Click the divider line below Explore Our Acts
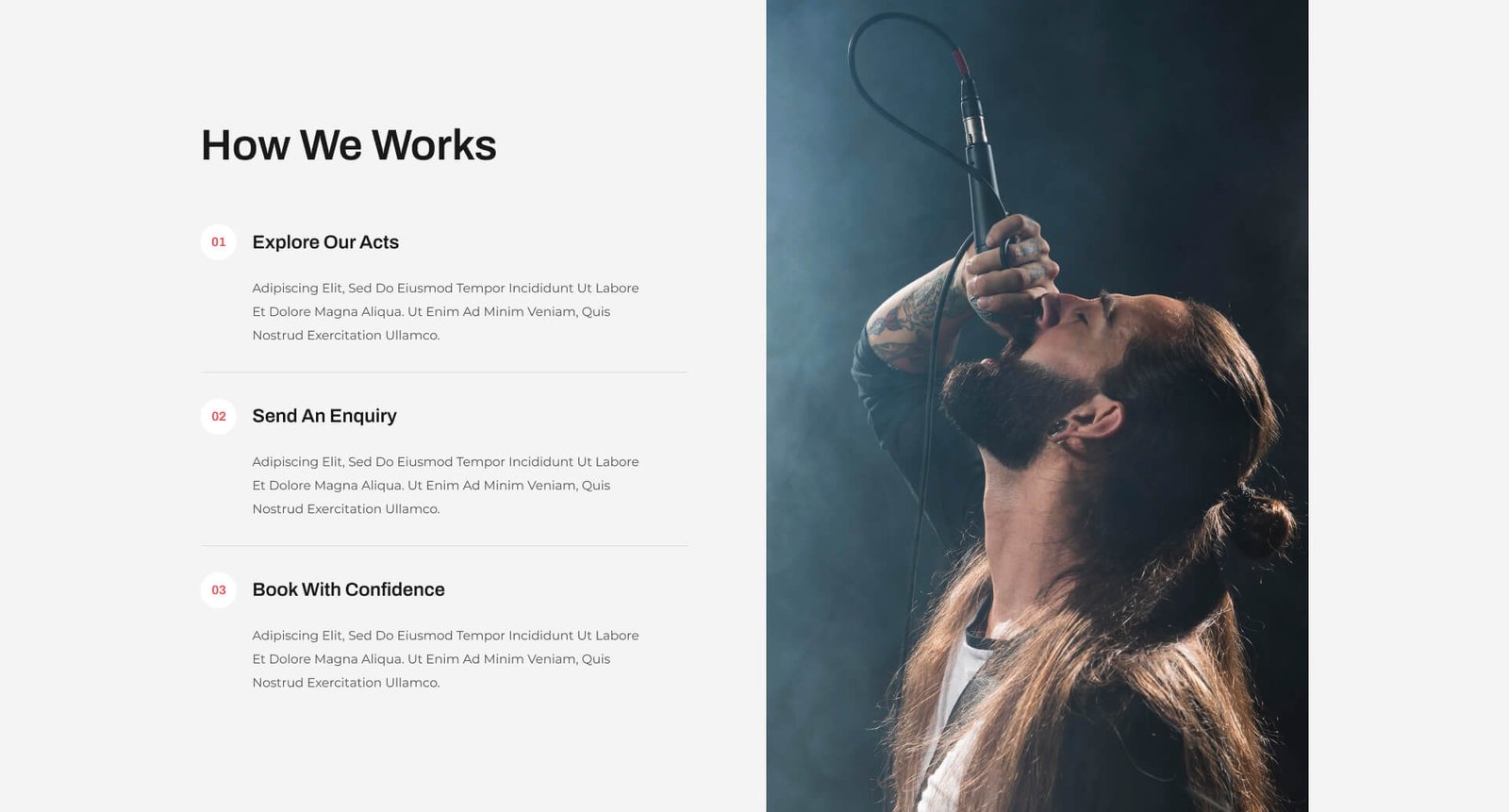 (x=444, y=372)
